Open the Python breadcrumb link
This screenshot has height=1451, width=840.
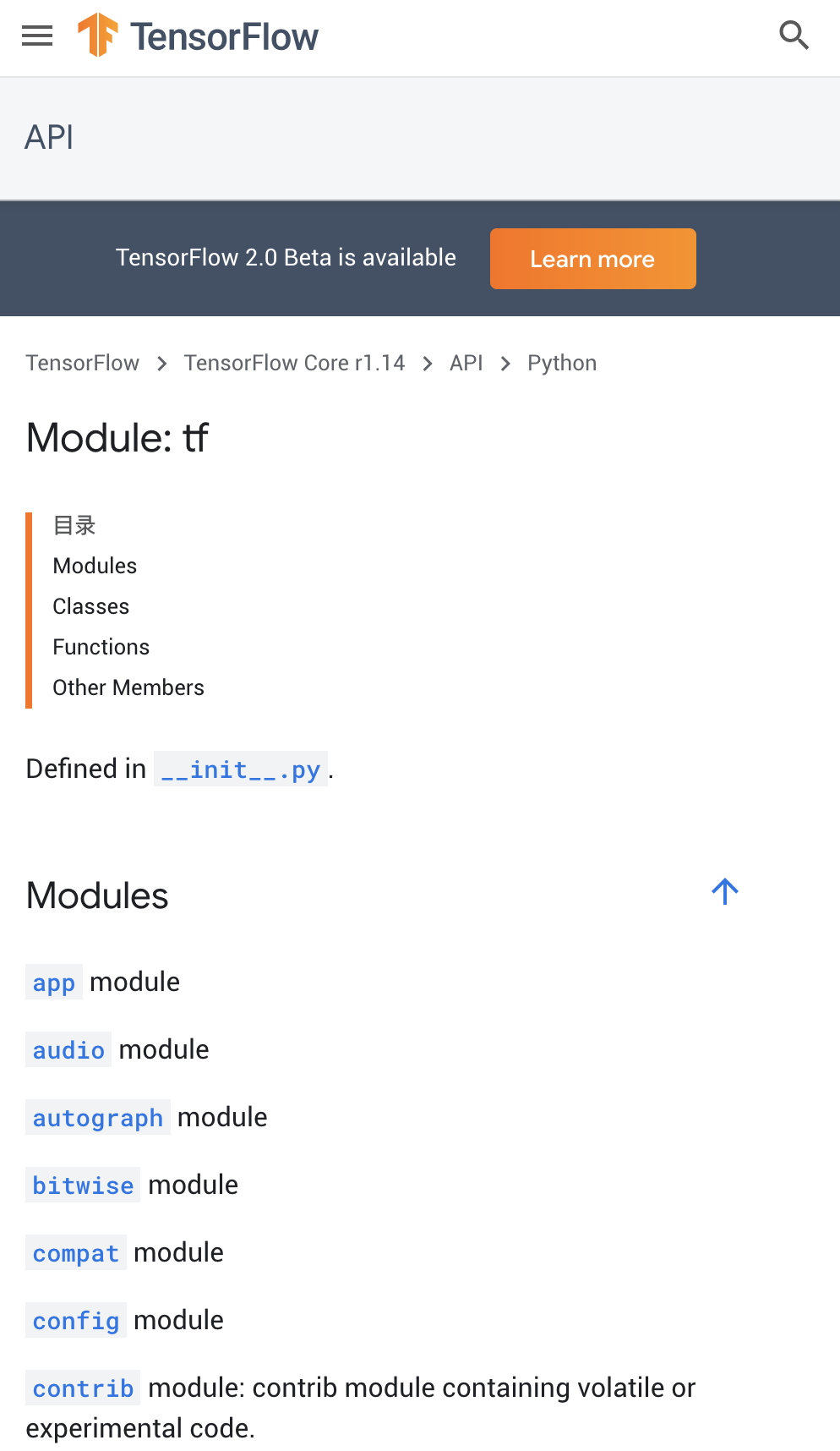tap(562, 363)
